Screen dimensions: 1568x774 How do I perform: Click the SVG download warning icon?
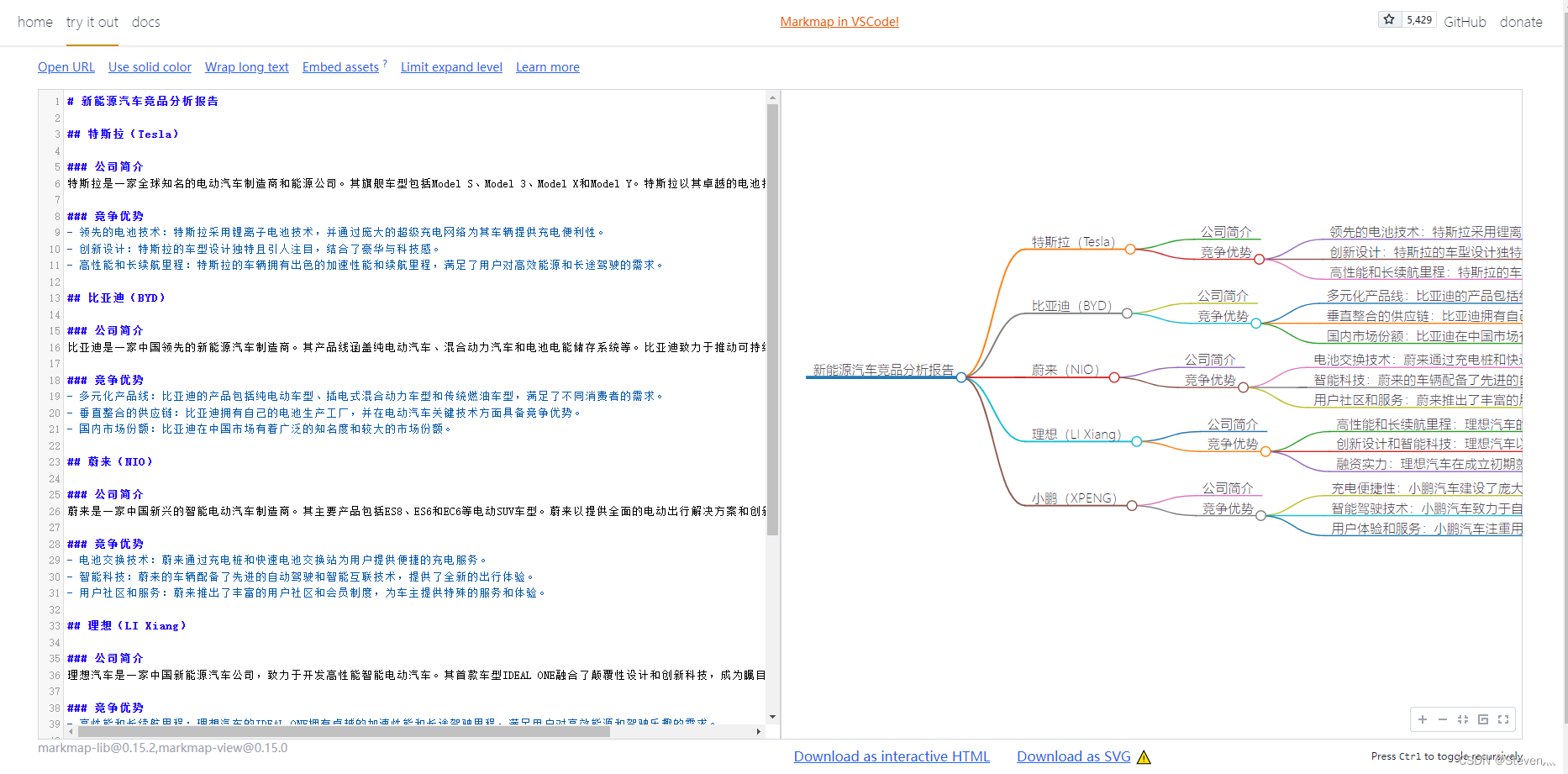click(x=1144, y=757)
